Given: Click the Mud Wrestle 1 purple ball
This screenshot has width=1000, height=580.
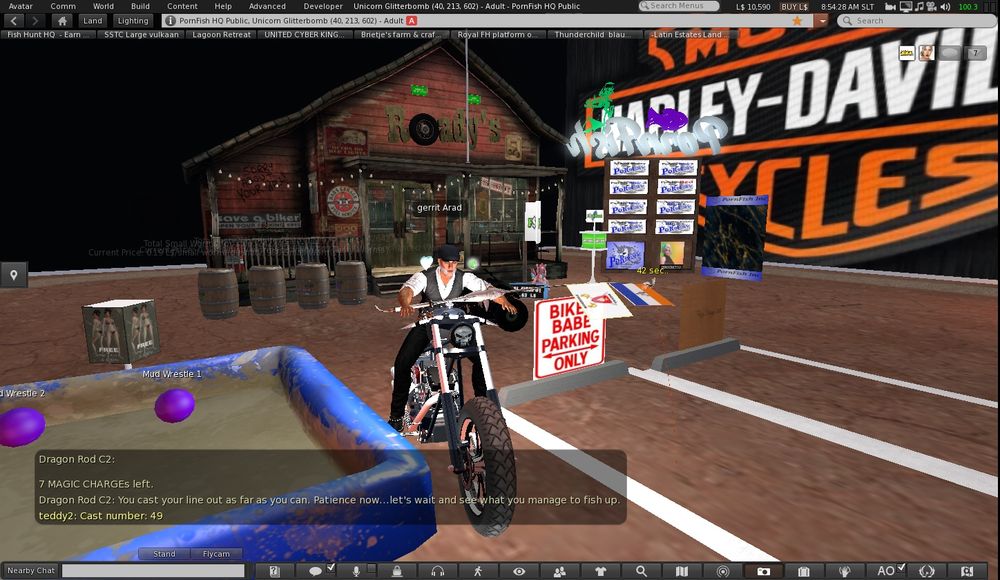Looking at the screenshot, I should coord(174,405).
